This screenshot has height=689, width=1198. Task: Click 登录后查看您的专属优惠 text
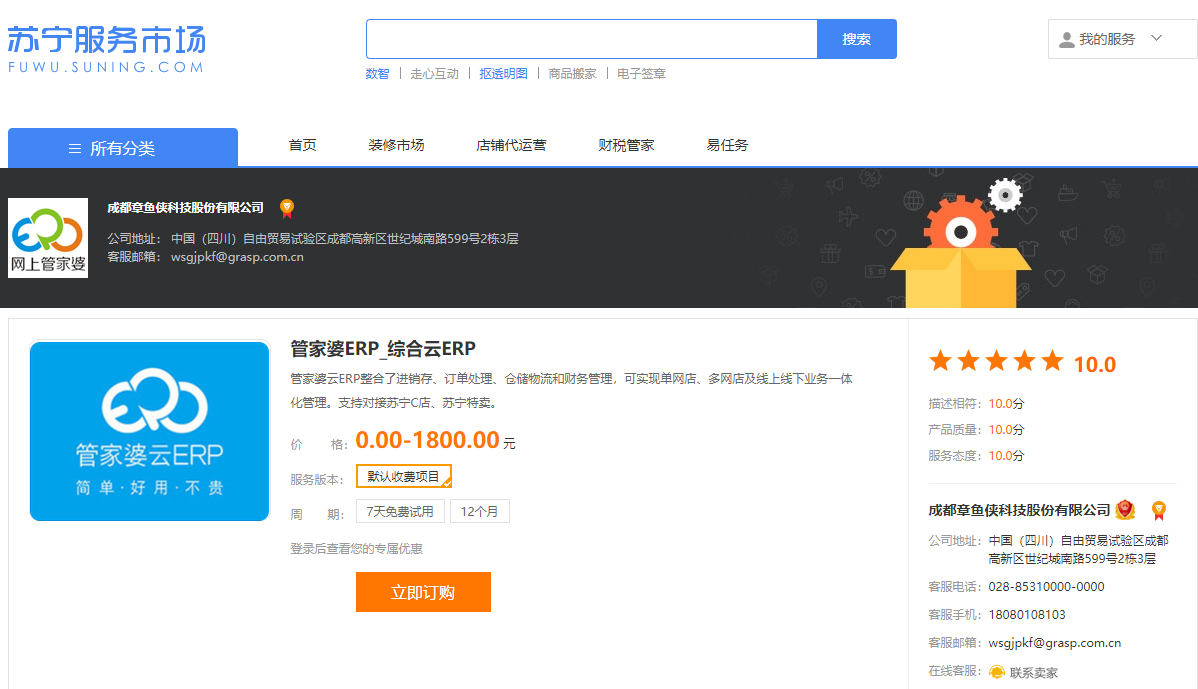tap(356, 548)
